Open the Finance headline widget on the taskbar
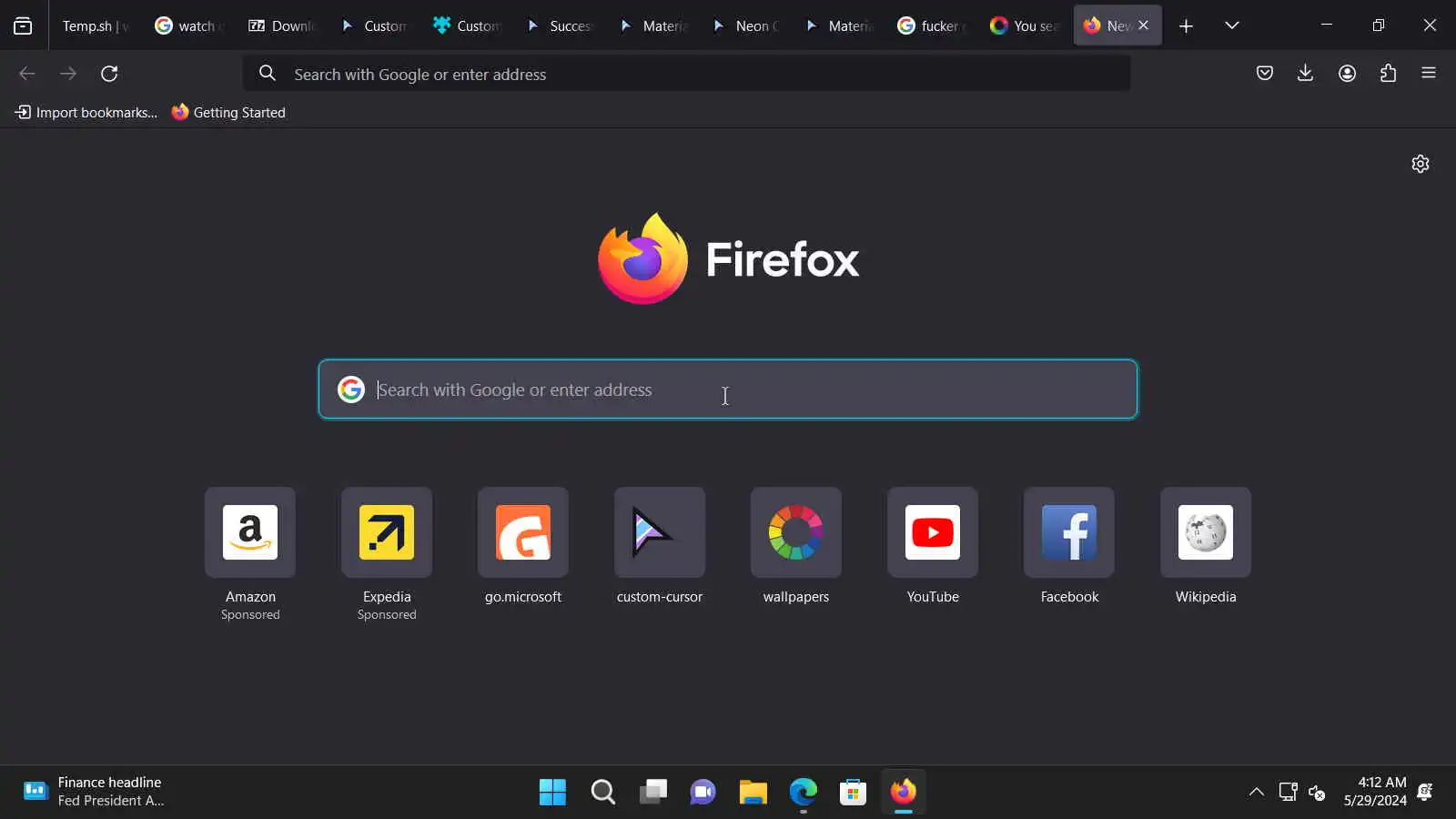 (x=93, y=792)
